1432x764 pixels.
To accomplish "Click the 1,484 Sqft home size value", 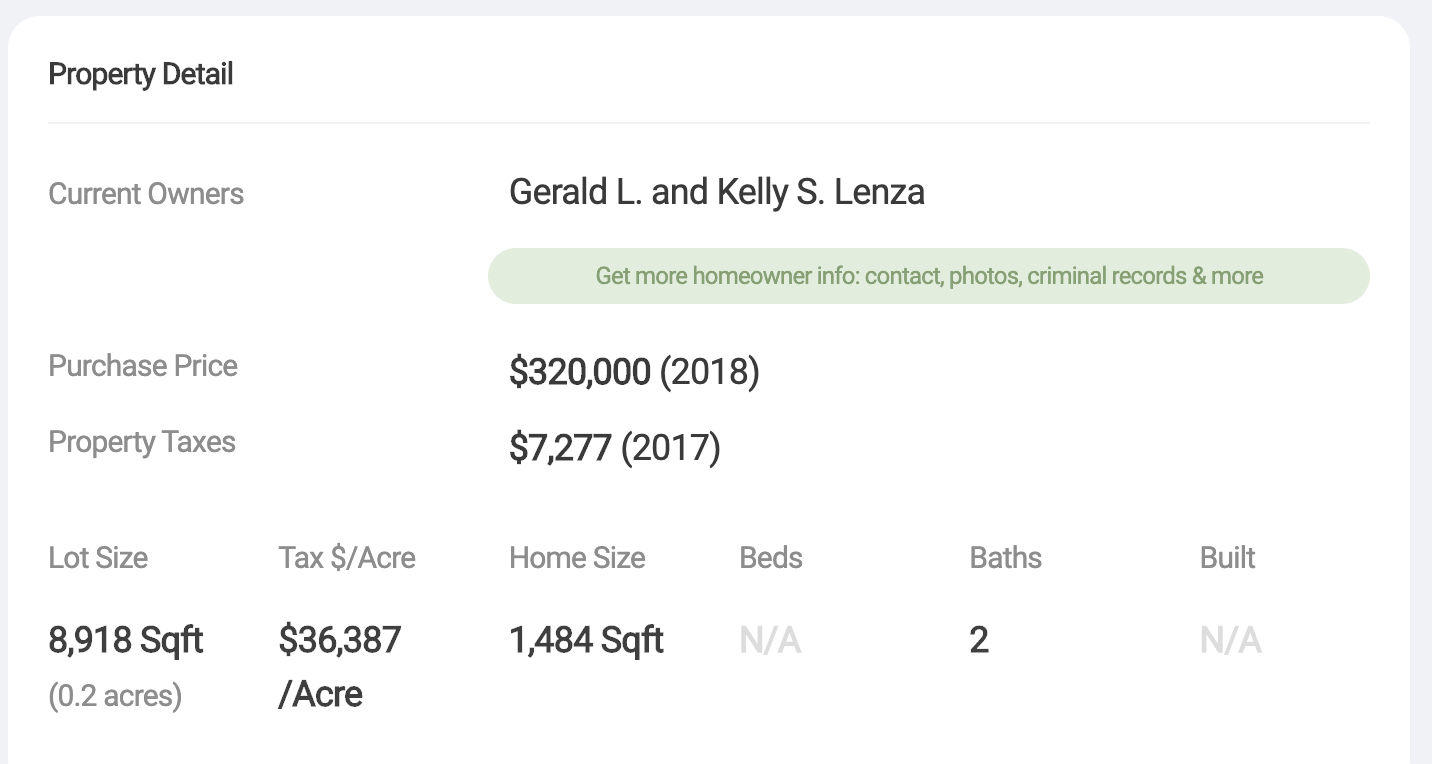I will click(586, 640).
